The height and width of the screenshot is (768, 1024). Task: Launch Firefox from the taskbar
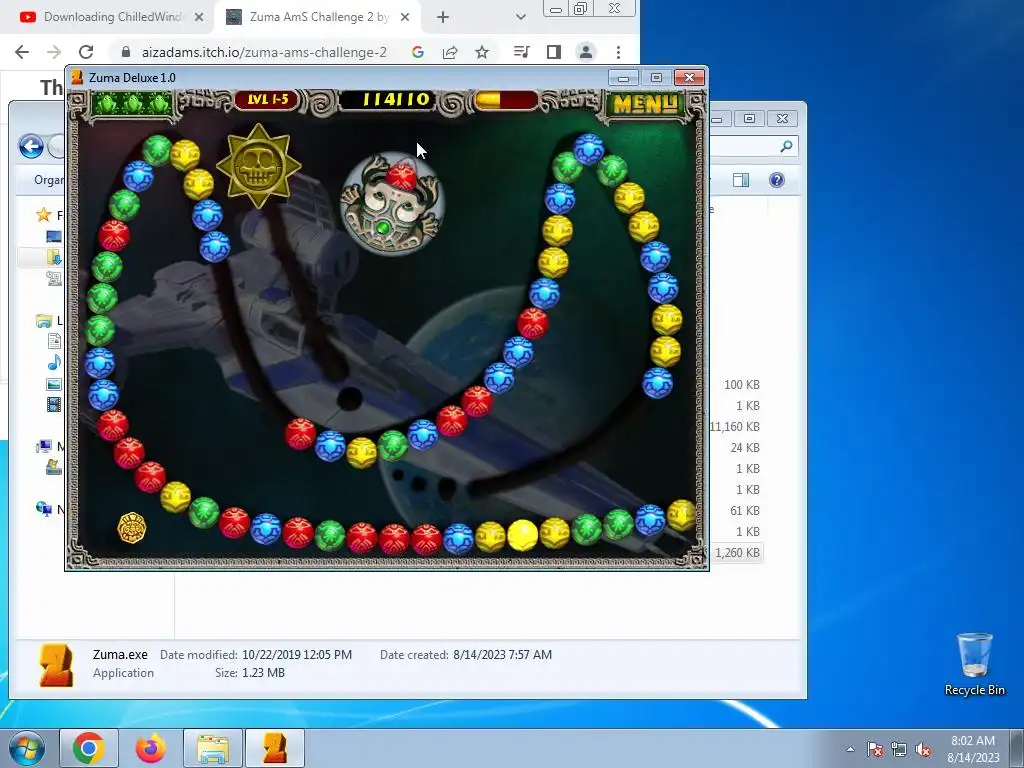pos(151,748)
